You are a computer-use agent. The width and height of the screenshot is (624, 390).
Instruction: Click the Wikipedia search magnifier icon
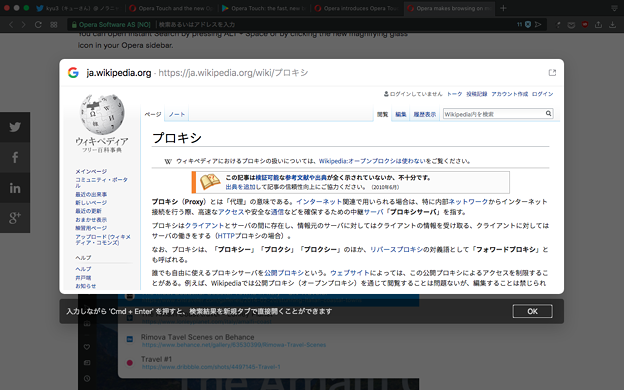tap(548, 113)
